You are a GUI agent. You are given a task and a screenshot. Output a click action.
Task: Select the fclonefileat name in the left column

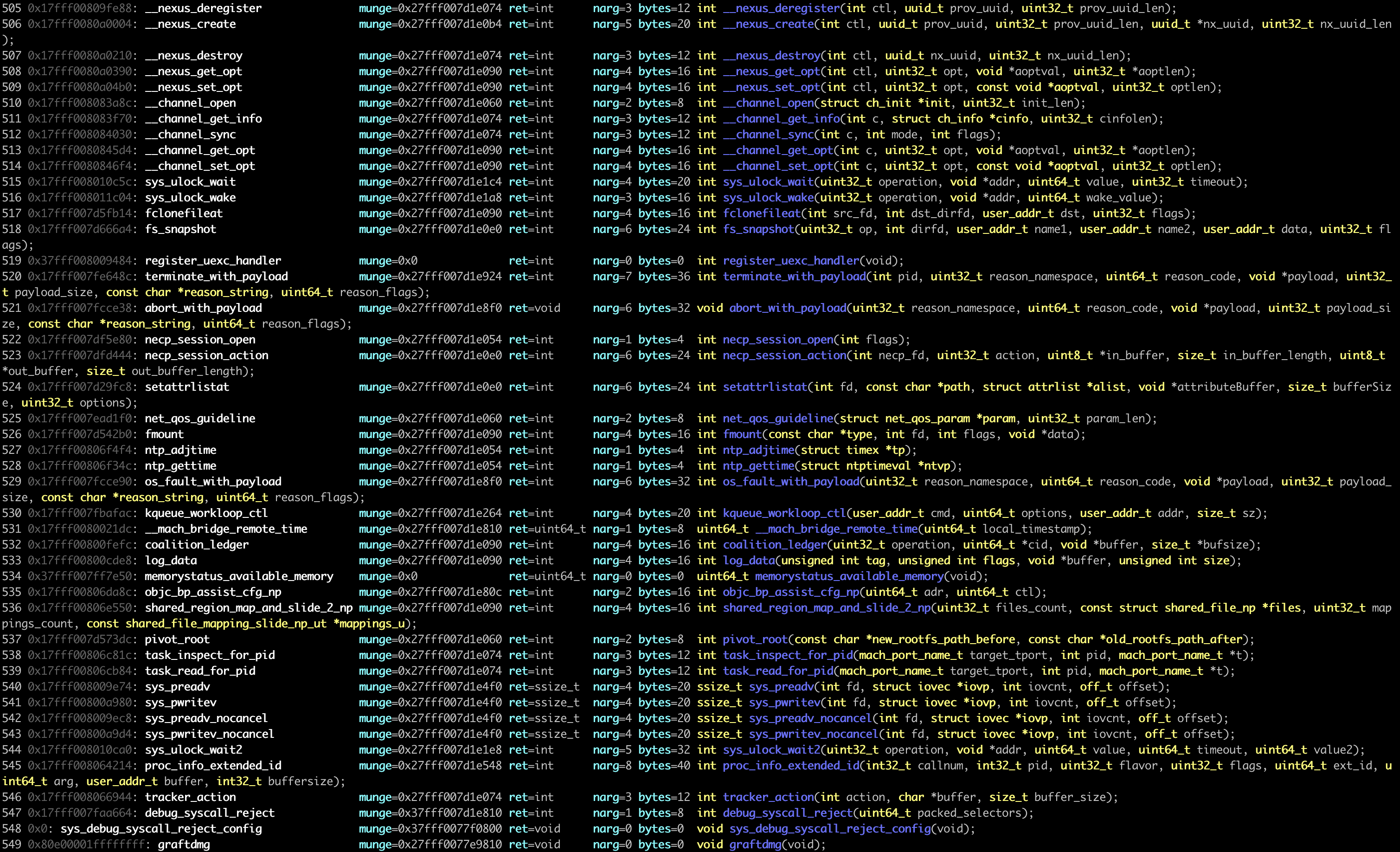184,213
